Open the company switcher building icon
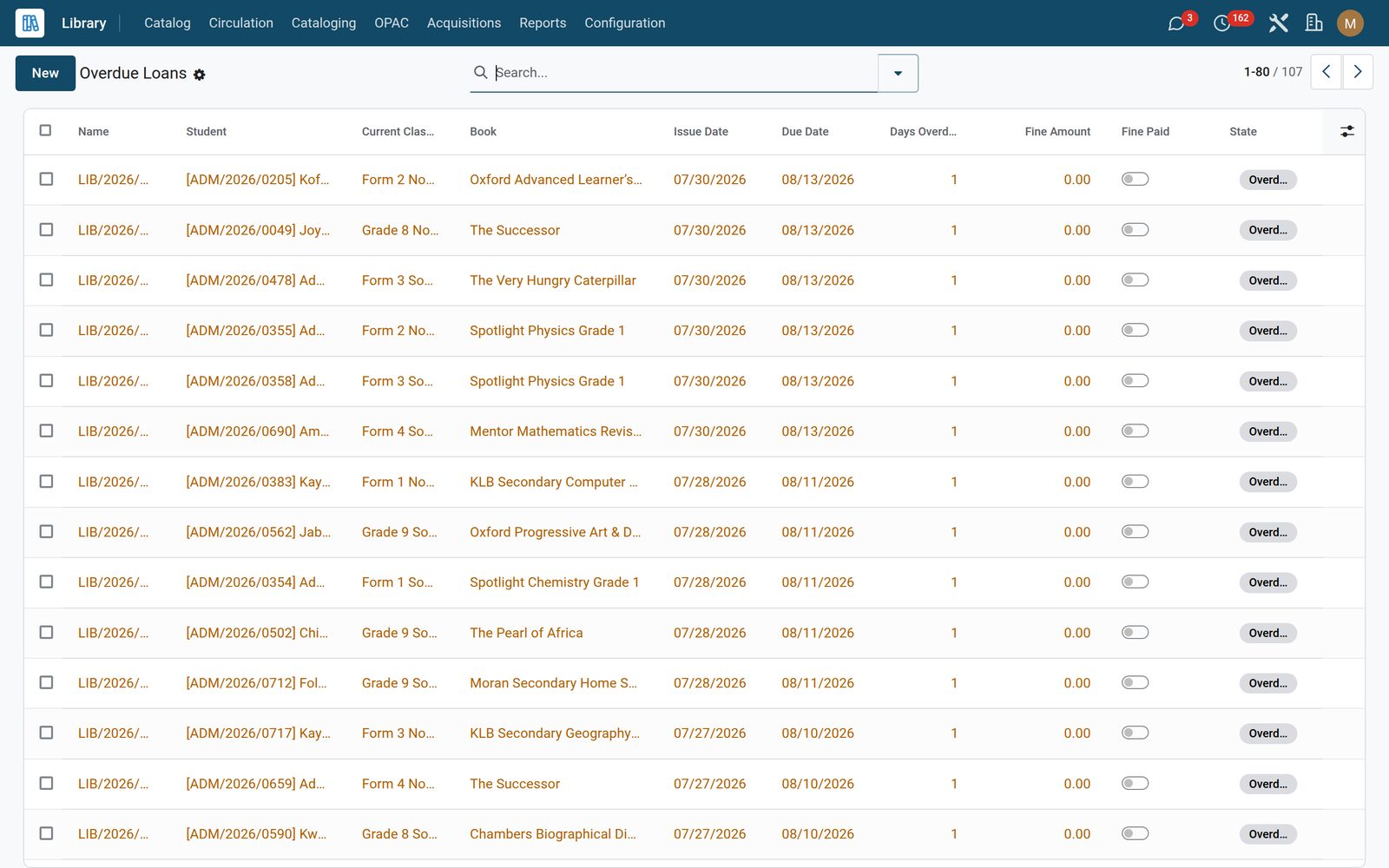 1314,23
